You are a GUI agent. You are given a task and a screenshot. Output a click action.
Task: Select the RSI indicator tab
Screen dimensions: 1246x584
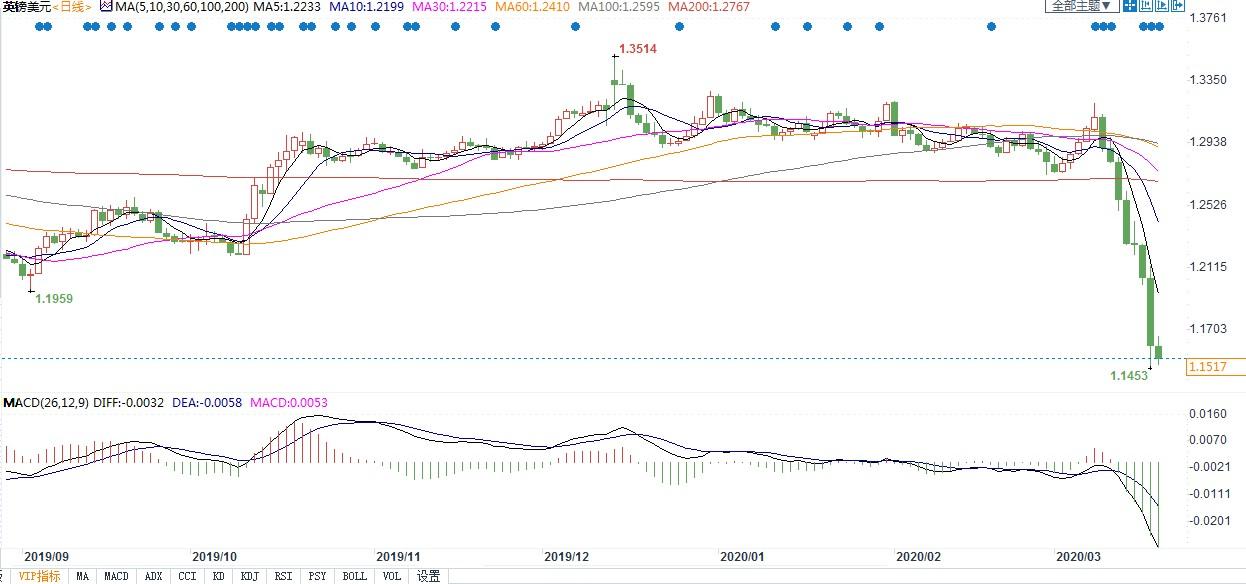coord(283,576)
